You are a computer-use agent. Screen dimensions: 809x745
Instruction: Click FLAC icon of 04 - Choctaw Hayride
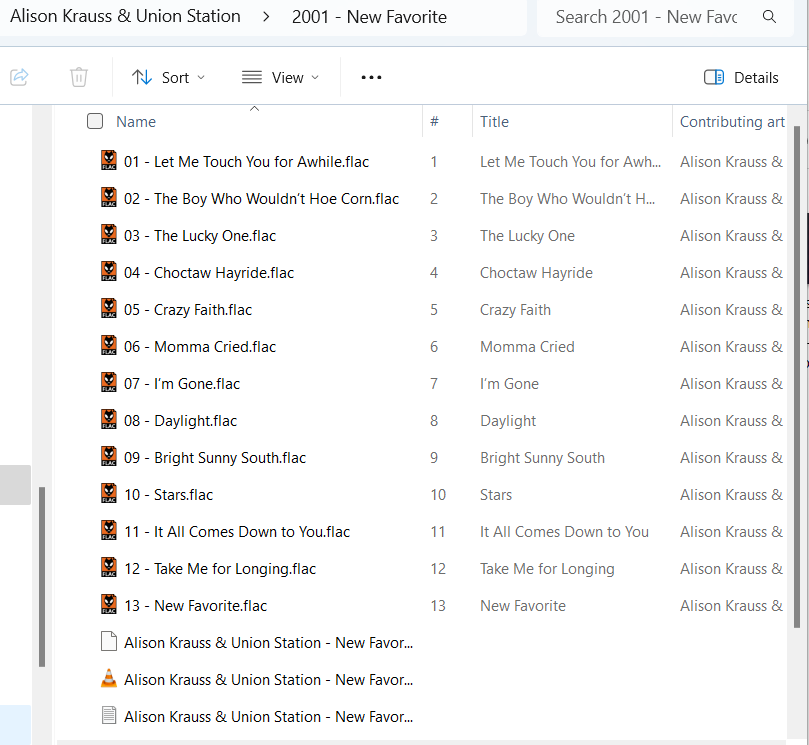point(109,271)
